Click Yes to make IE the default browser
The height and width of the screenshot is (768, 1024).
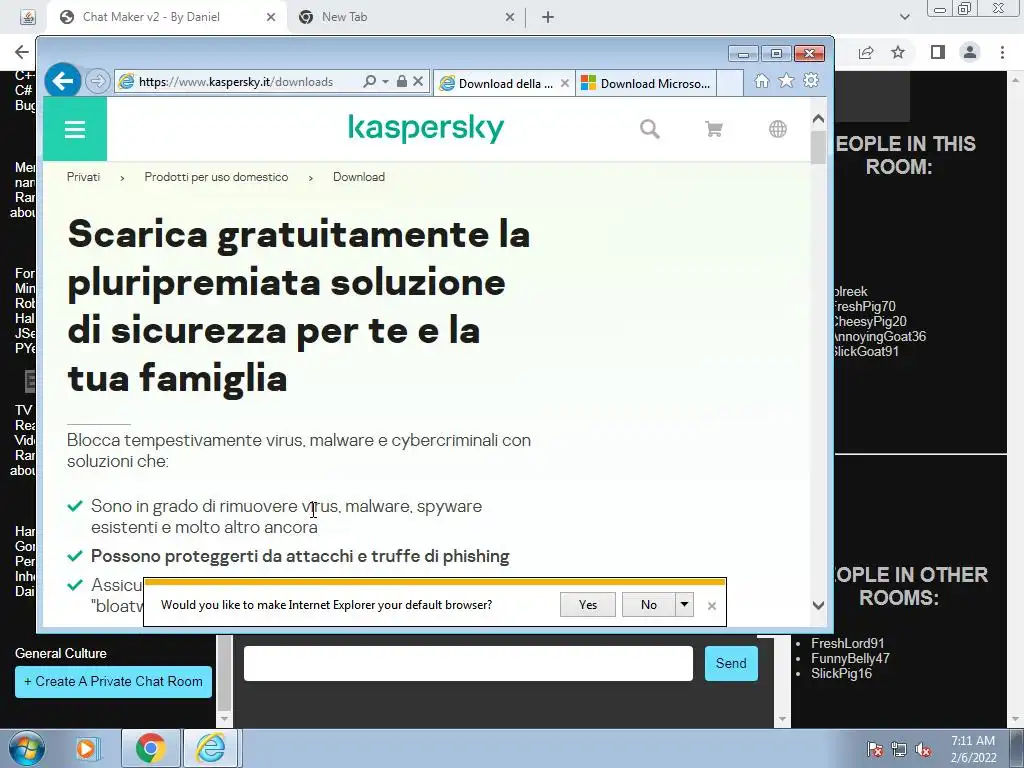pos(588,605)
